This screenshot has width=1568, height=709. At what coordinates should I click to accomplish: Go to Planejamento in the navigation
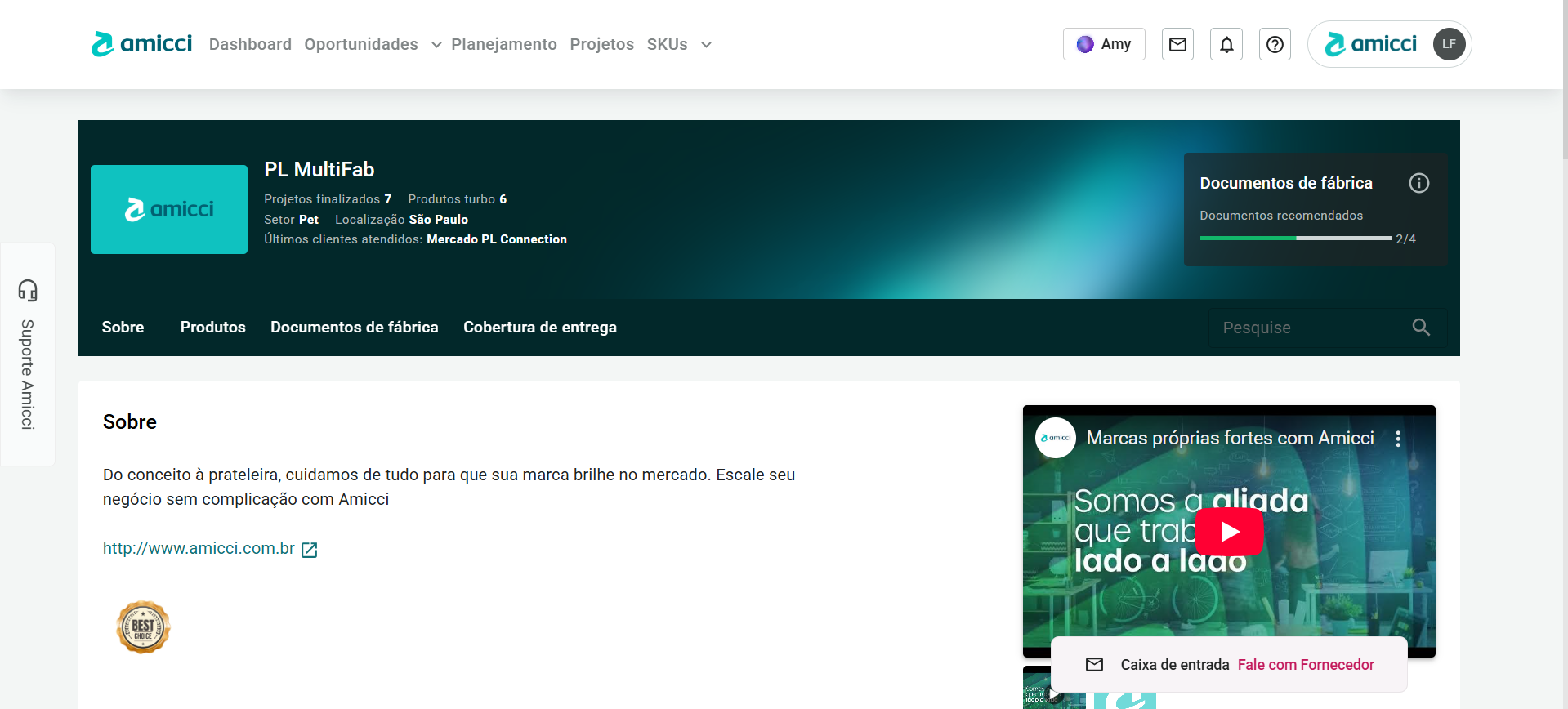coord(503,44)
